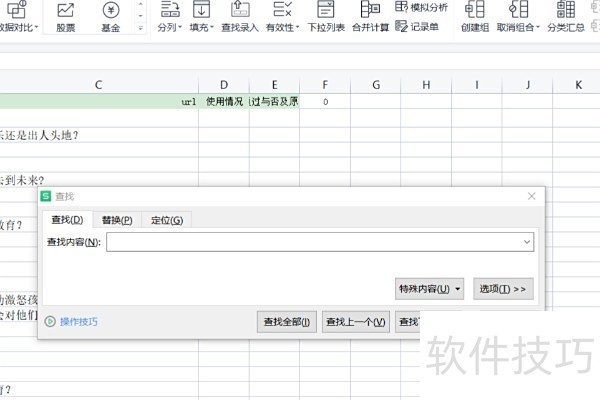Select column C header
This screenshot has height=400, width=600.
99,85
